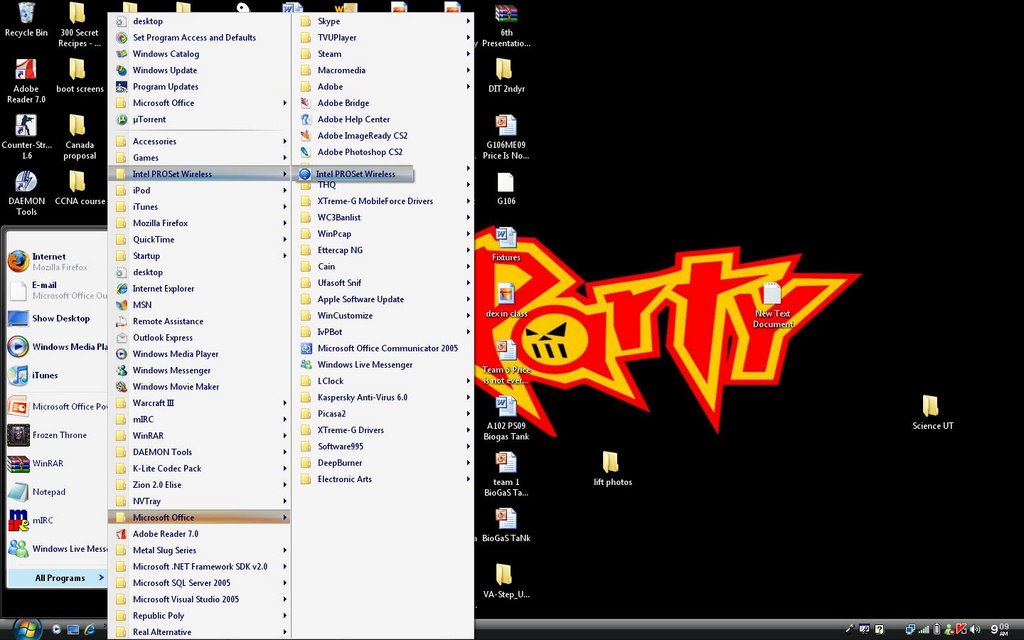Click the Internet Explorer quick launch icon

89,630
